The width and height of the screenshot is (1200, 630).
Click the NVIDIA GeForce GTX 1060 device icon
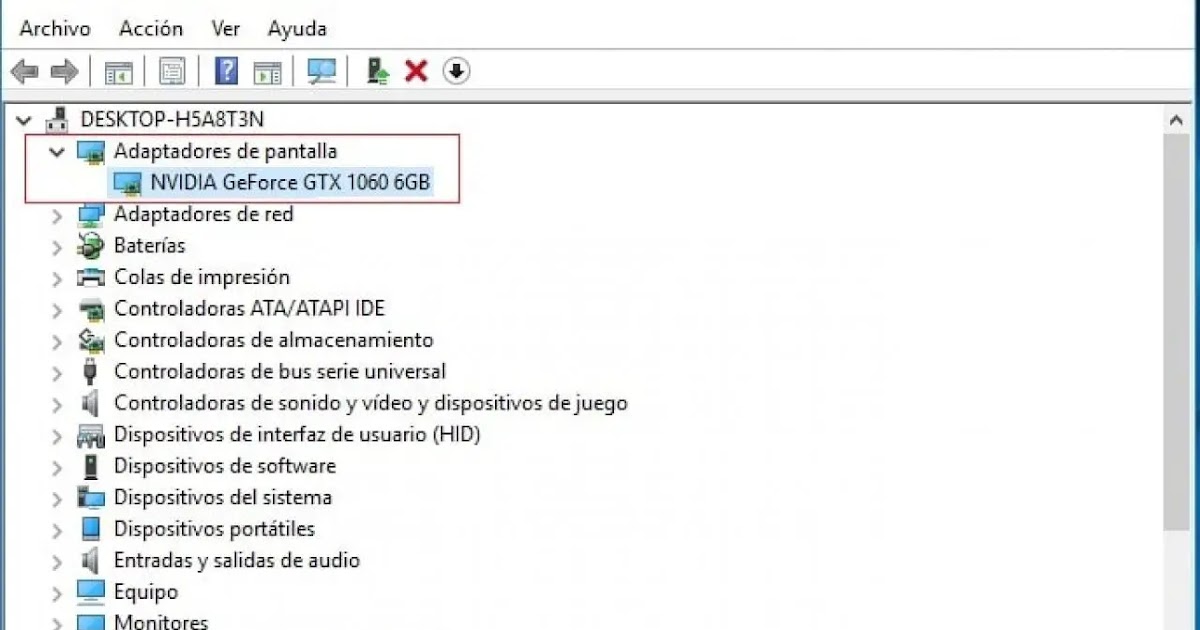pos(128,183)
